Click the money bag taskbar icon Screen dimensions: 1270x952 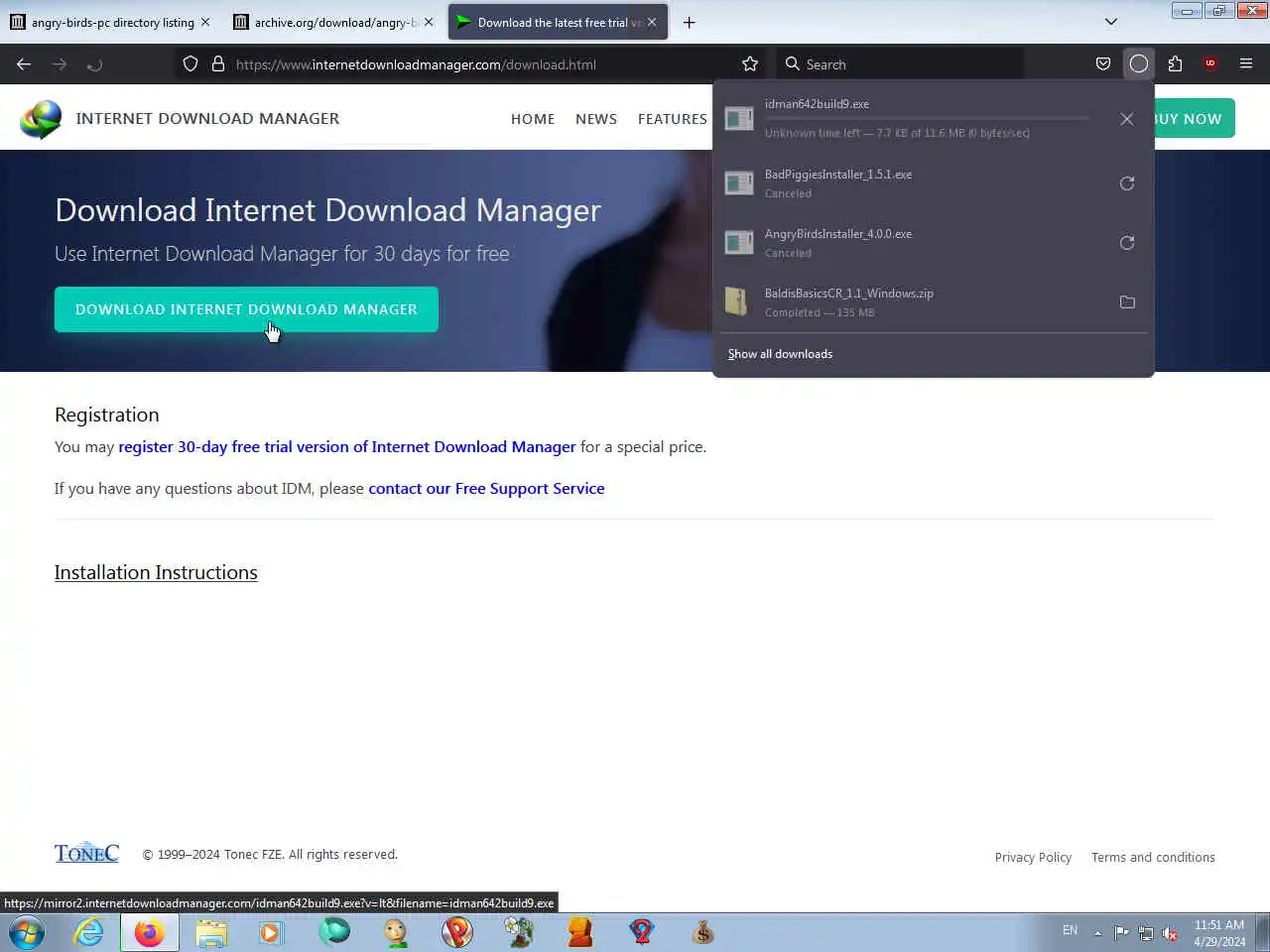[x=703, y=932]
